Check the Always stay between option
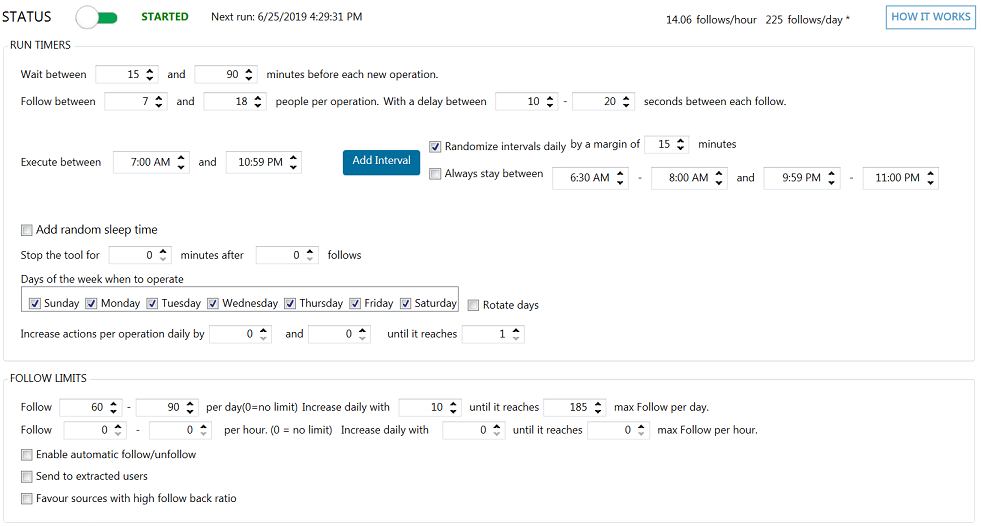981x526 pixels. coord(435,174)
